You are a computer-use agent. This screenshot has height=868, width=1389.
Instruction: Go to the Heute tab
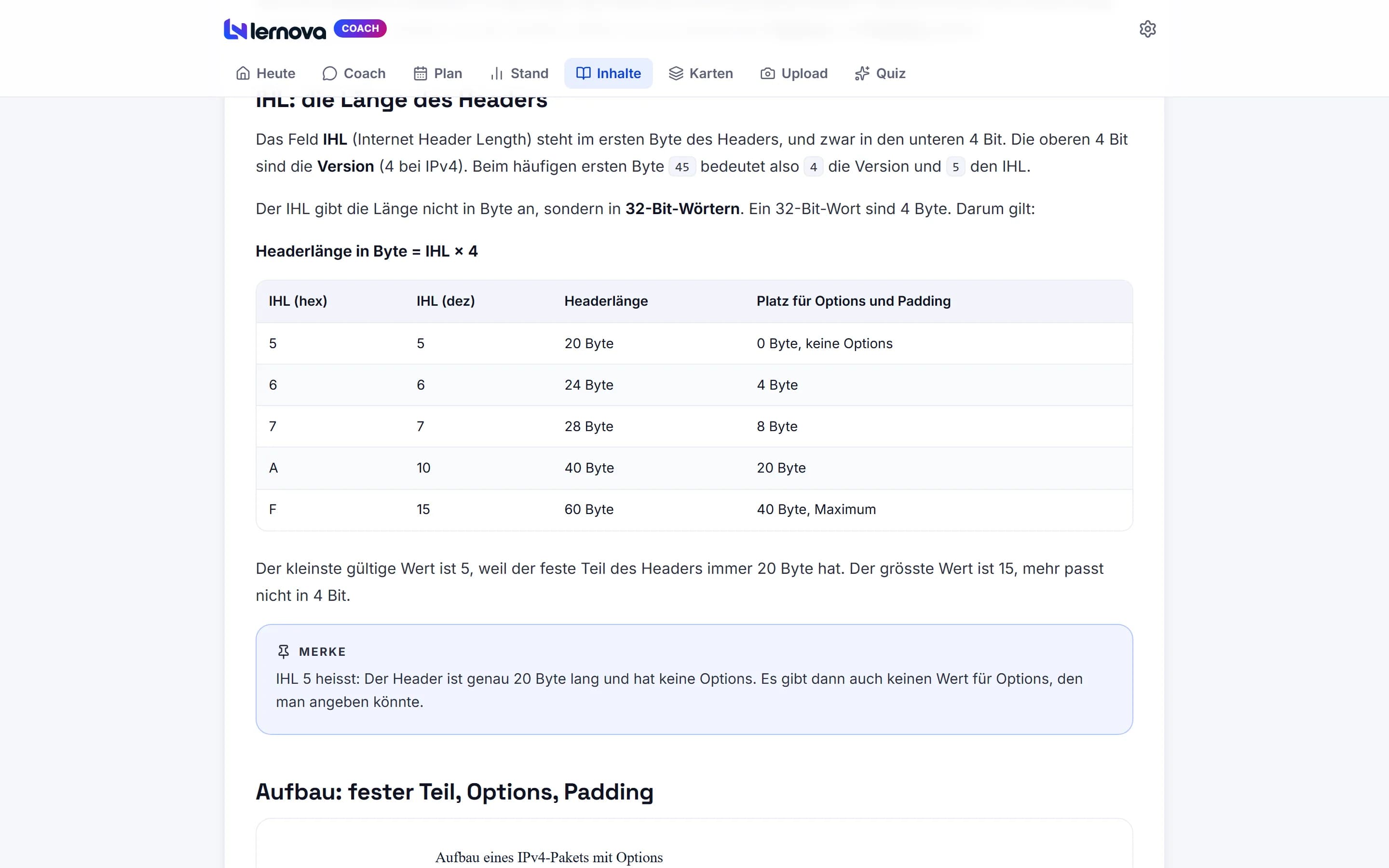pos(265,73)
